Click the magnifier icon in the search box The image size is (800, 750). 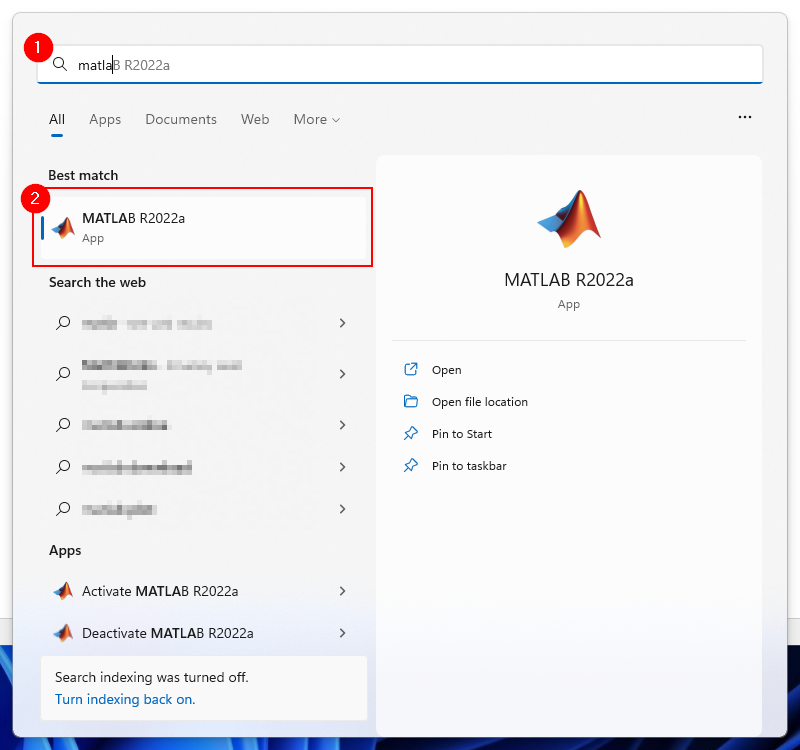click(x=60, y=65)
